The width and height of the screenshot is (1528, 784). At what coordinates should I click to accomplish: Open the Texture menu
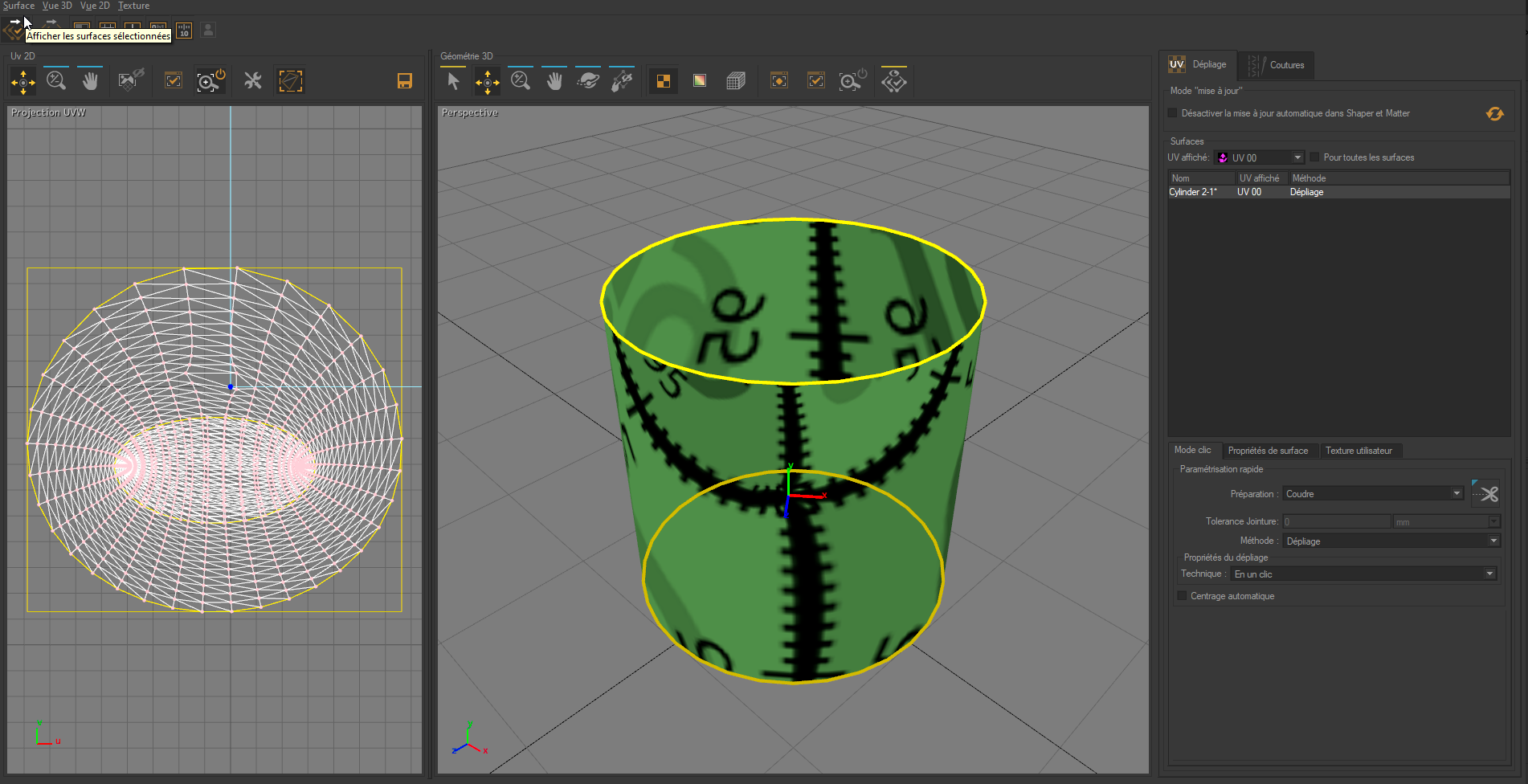[x=133, y=6]
